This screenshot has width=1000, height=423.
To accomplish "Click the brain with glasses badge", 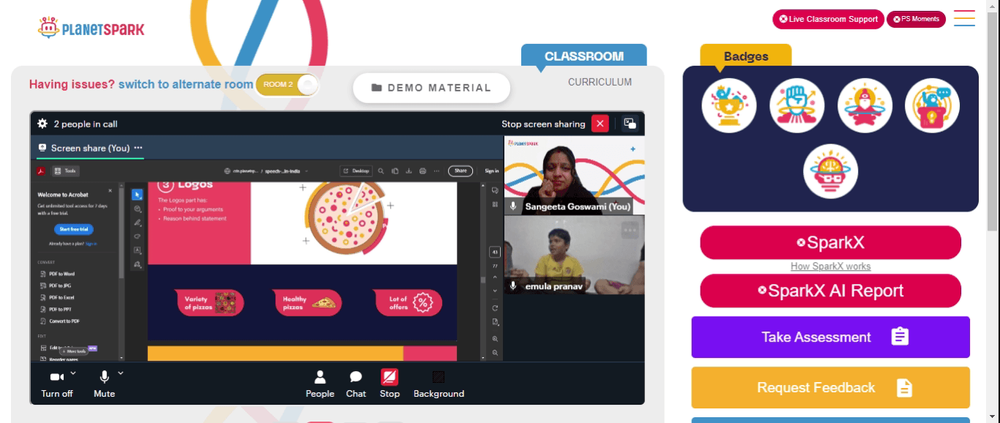I will pyautogui.click(x=830, y=171).
